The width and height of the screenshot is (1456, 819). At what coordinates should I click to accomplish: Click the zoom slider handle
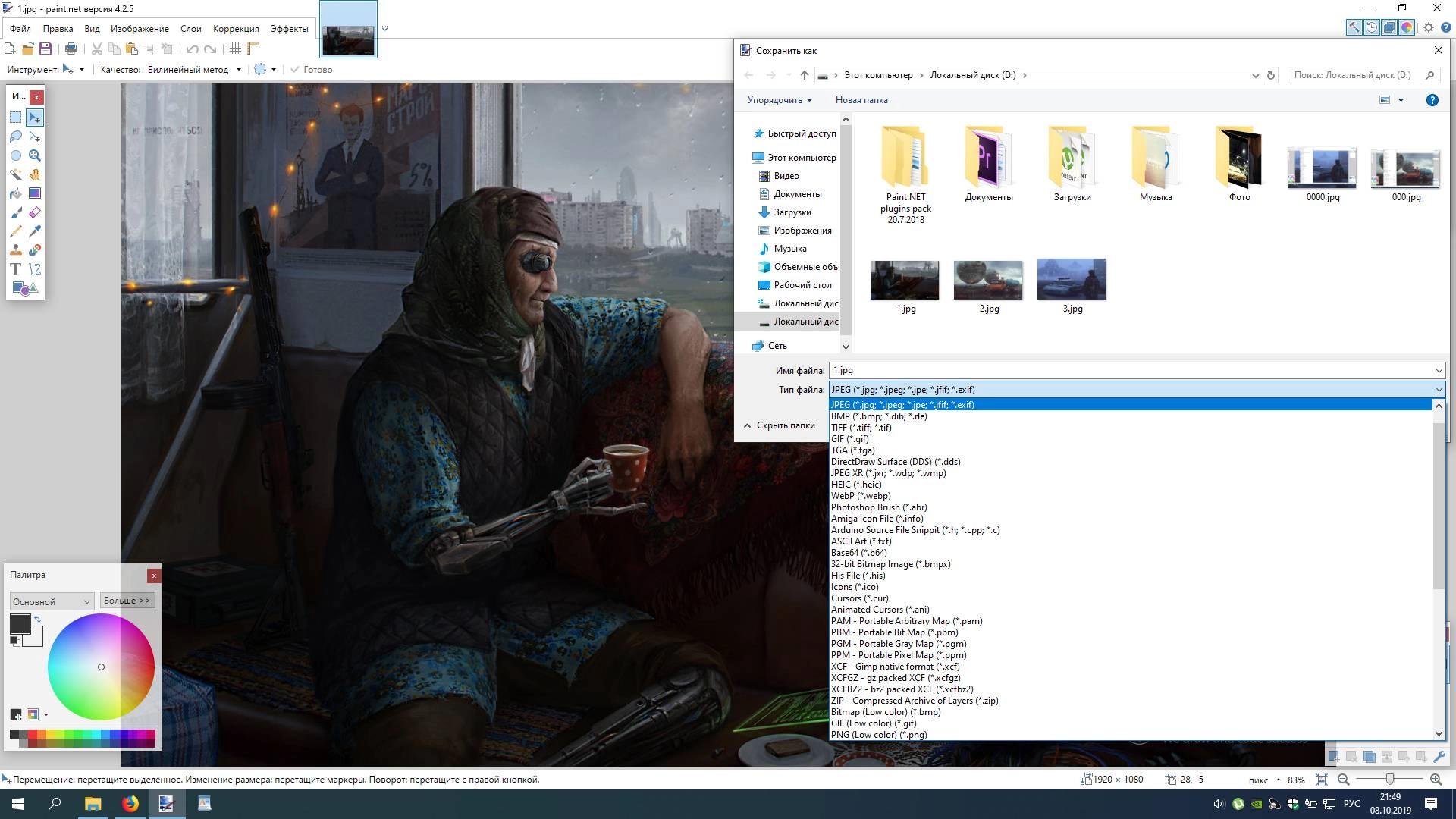click(1389, 780)
